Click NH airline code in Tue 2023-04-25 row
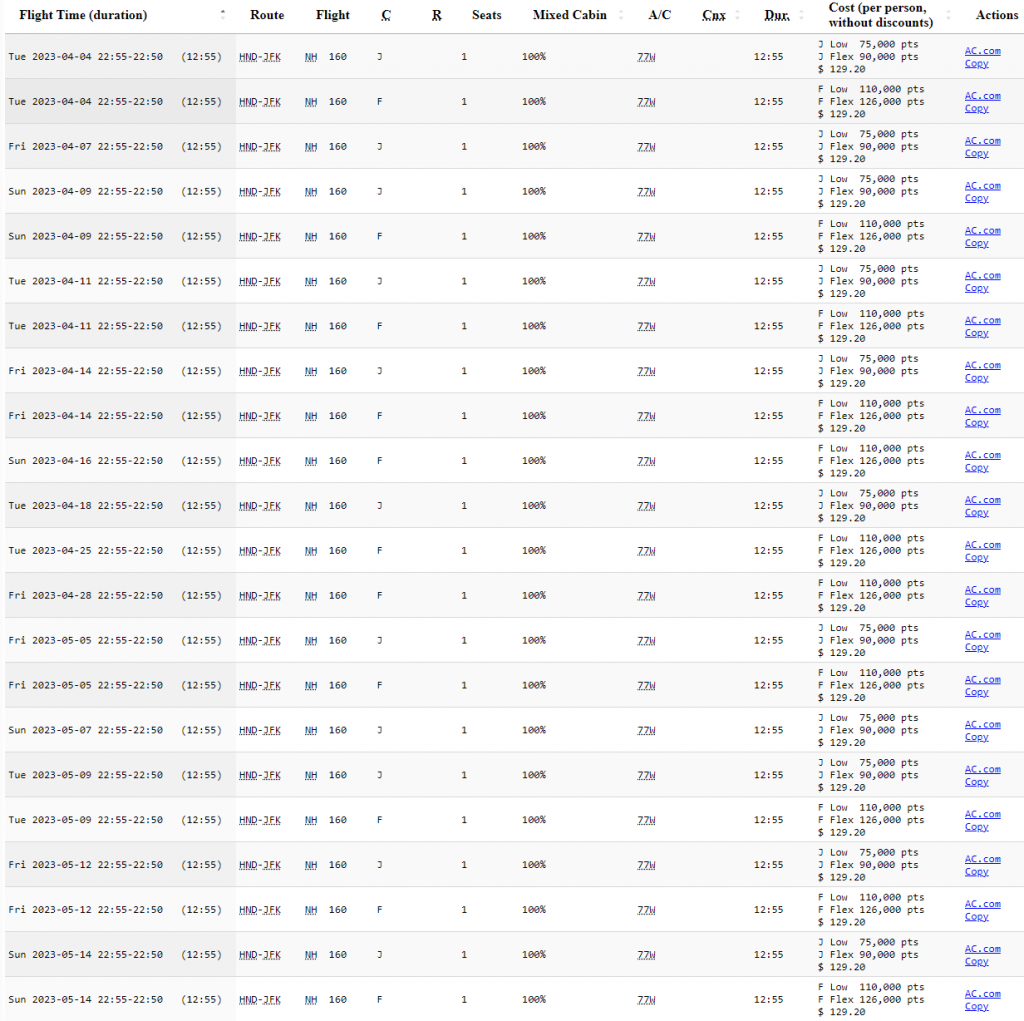Screen dimensions: 1024x1021 311,551
